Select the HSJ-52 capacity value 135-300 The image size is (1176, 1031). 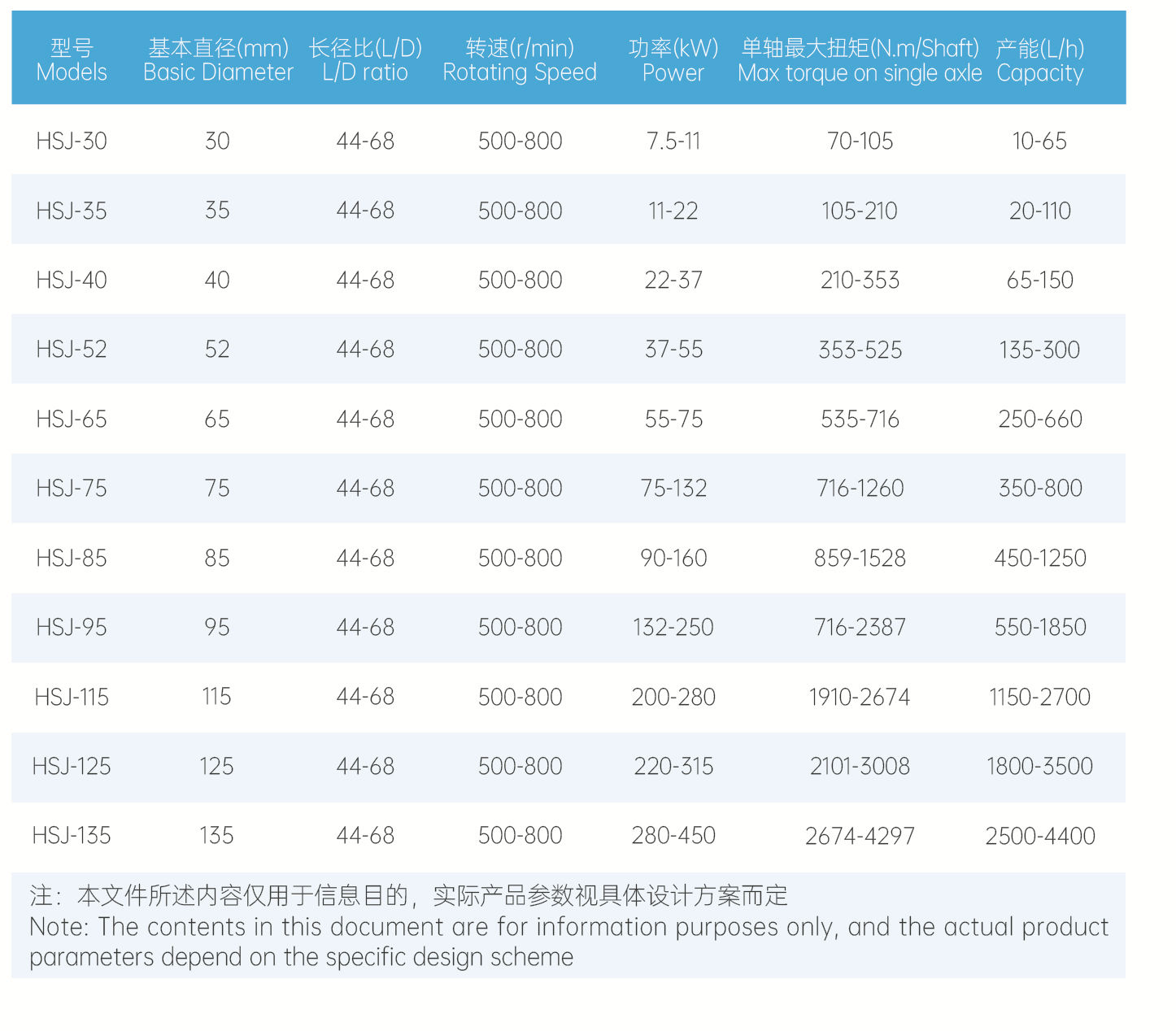point(1039,350)
